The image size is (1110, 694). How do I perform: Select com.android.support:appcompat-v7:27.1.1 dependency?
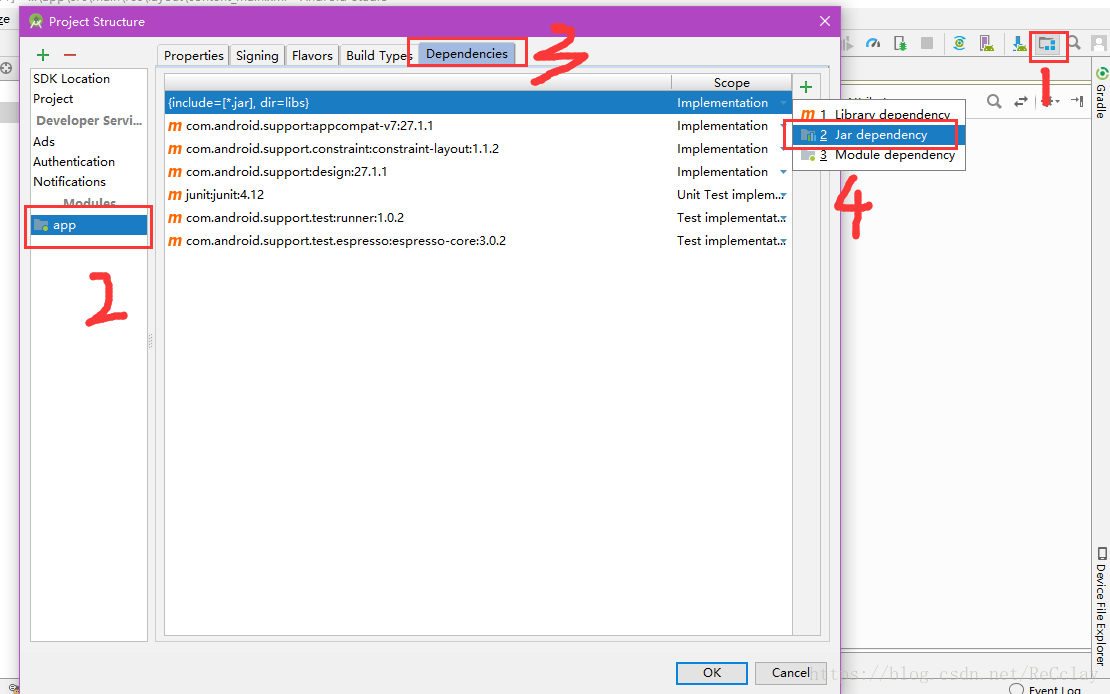point(478,126)
